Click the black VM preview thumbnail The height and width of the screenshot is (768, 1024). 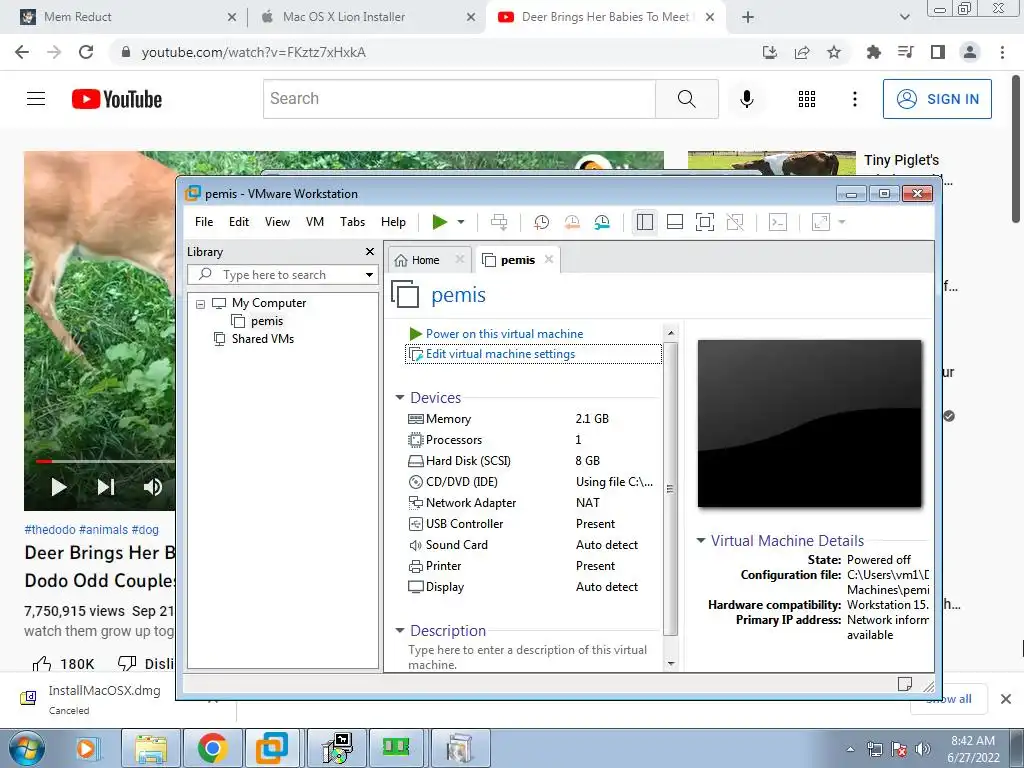coord(809,423)
